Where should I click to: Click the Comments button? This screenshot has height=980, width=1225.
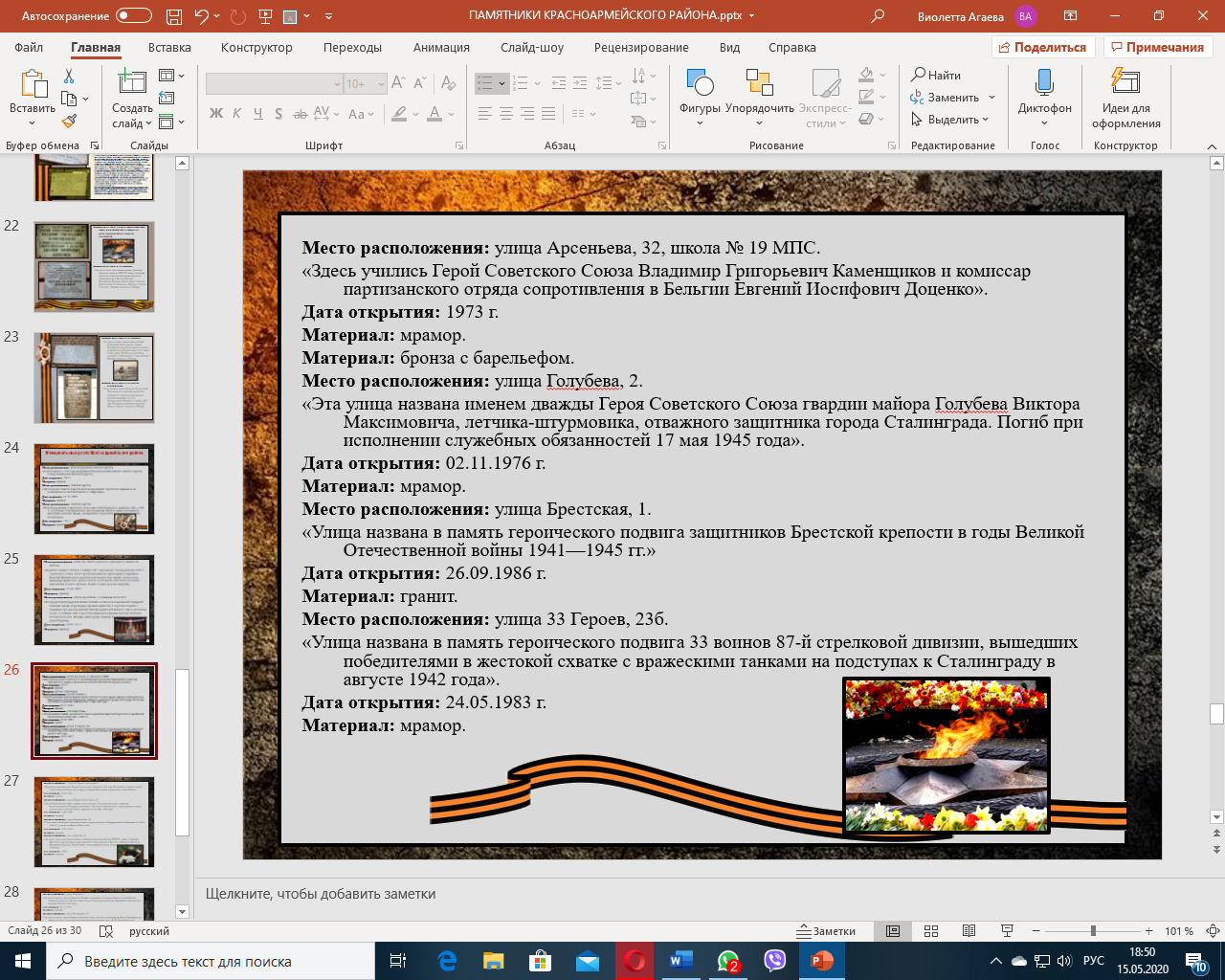(x=1157, y=47)
